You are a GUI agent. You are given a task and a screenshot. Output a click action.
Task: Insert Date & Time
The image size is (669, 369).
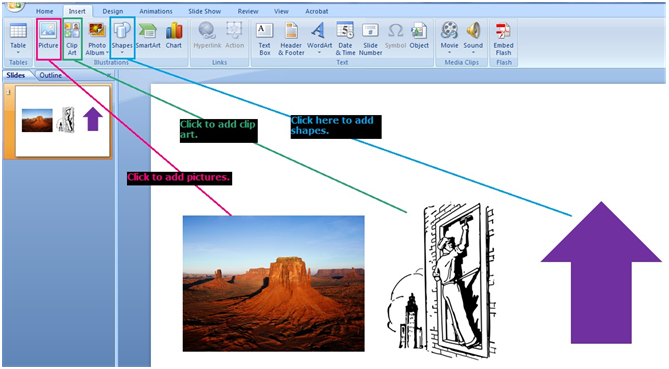(x=345, y=39)
